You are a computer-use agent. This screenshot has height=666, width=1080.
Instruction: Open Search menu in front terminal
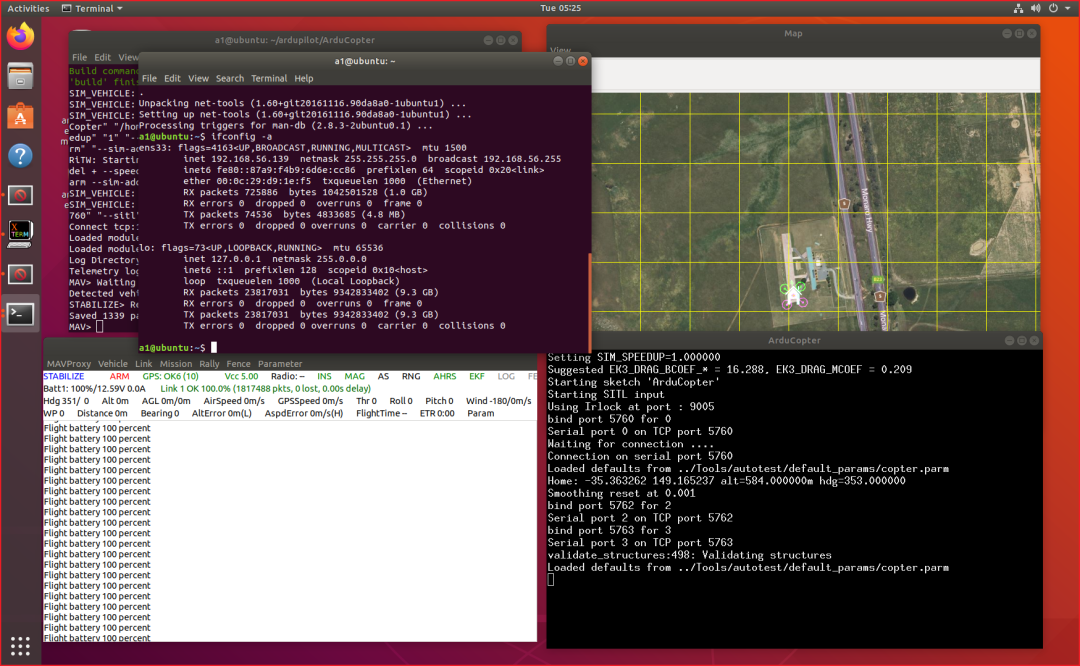click(229, 79)
